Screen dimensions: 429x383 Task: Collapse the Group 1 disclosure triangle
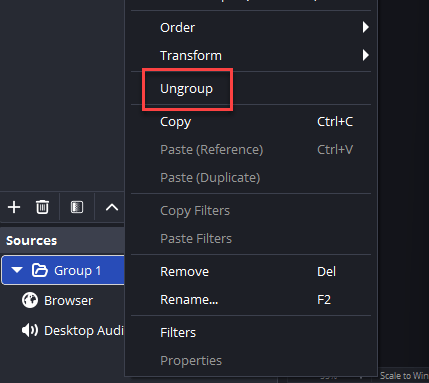tap(17, 270)
